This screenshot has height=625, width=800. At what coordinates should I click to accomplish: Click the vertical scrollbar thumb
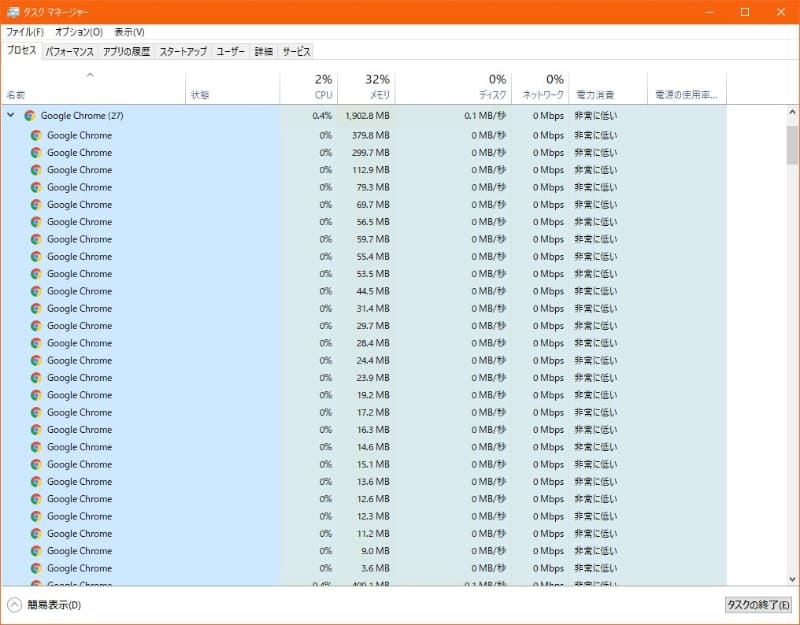click(792, 145)
